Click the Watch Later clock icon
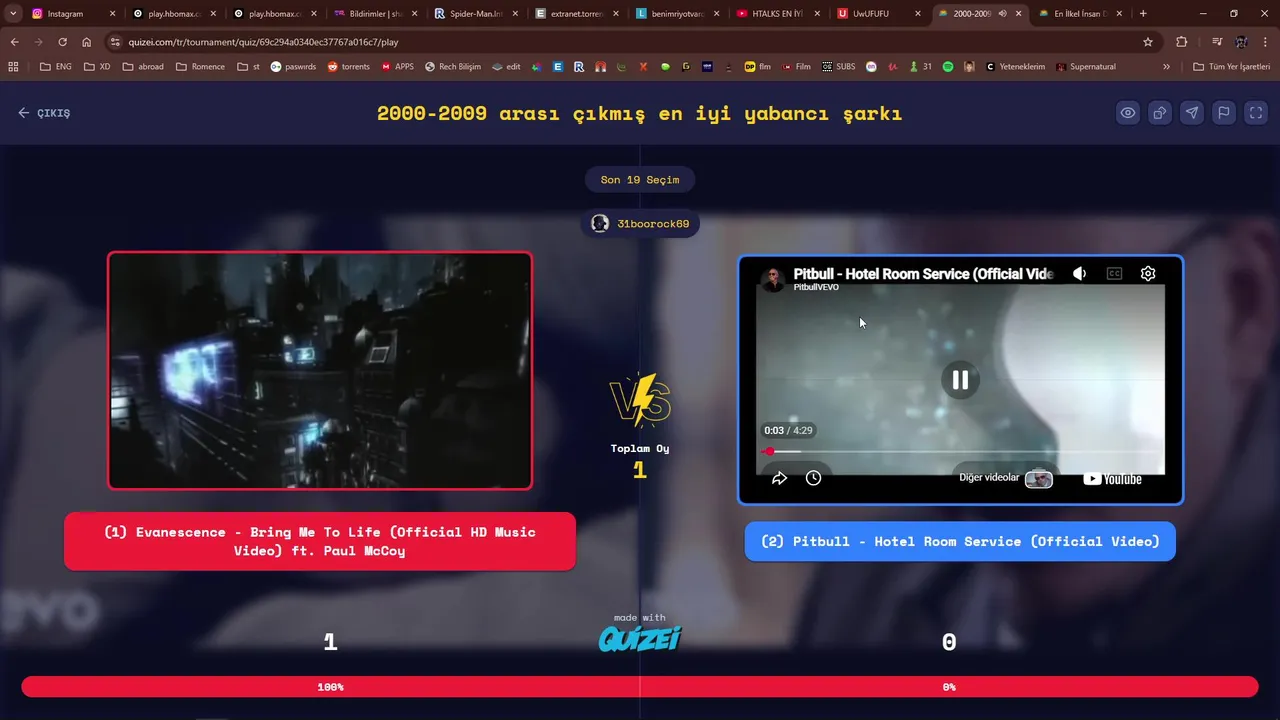This screenshot has height=720, width=1280. [813, 478]
